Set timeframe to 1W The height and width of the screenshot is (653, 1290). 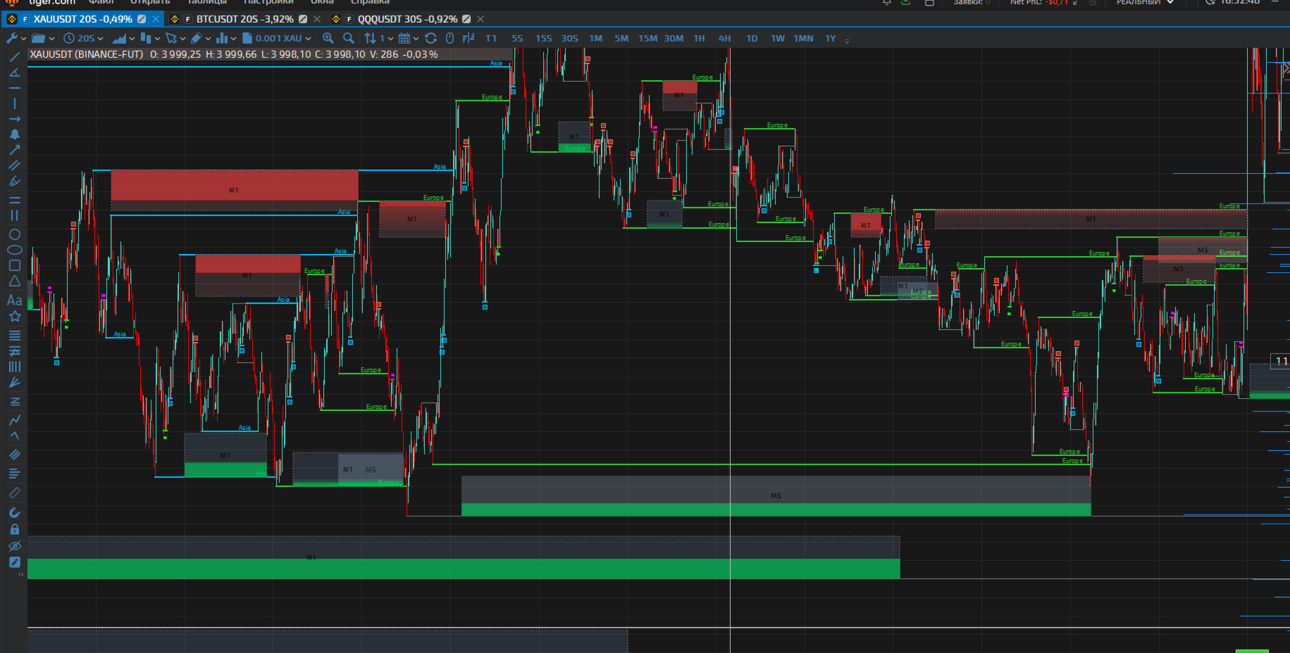tap(777, 38)
